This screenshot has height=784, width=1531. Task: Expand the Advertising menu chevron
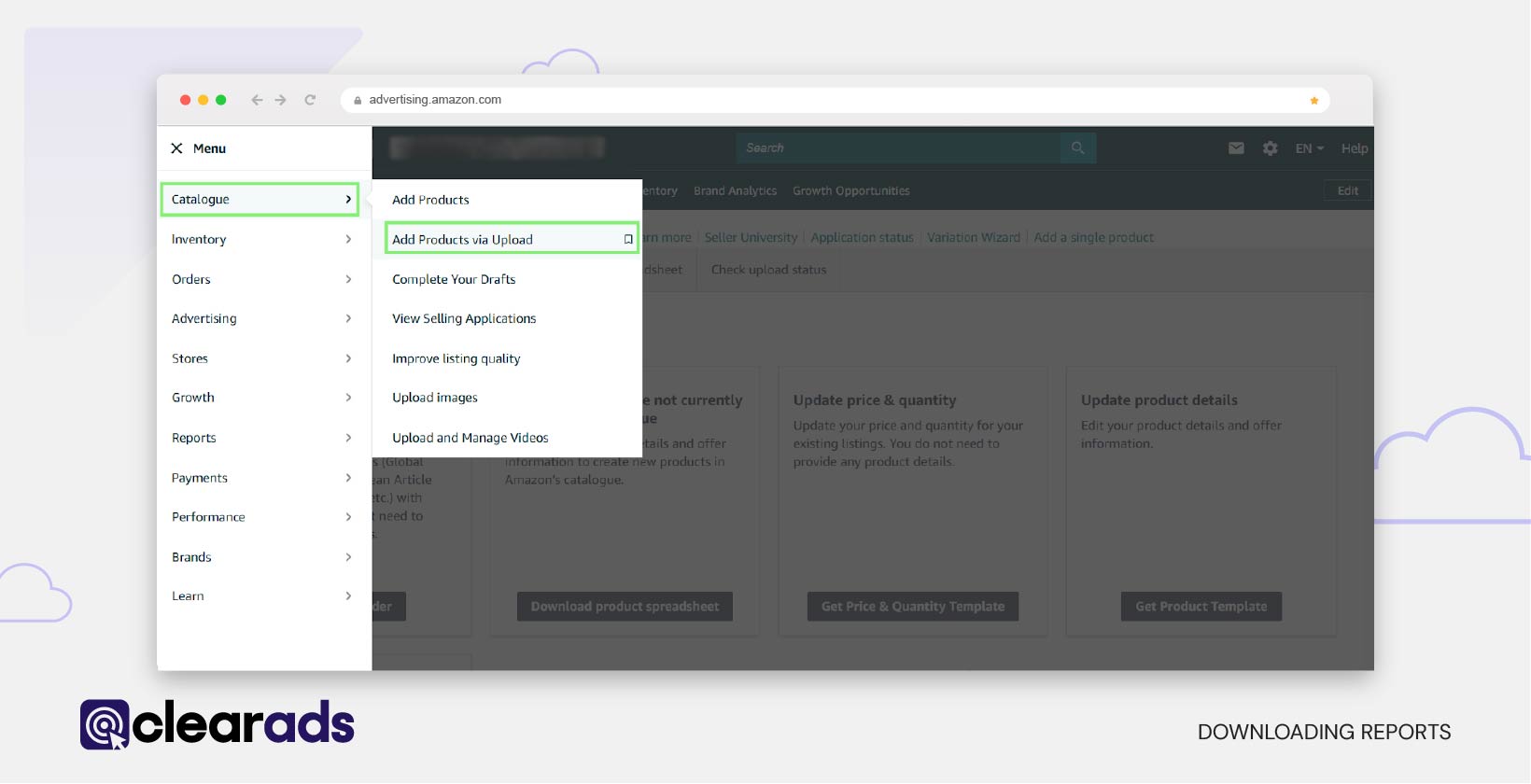[x=348, y=318]
